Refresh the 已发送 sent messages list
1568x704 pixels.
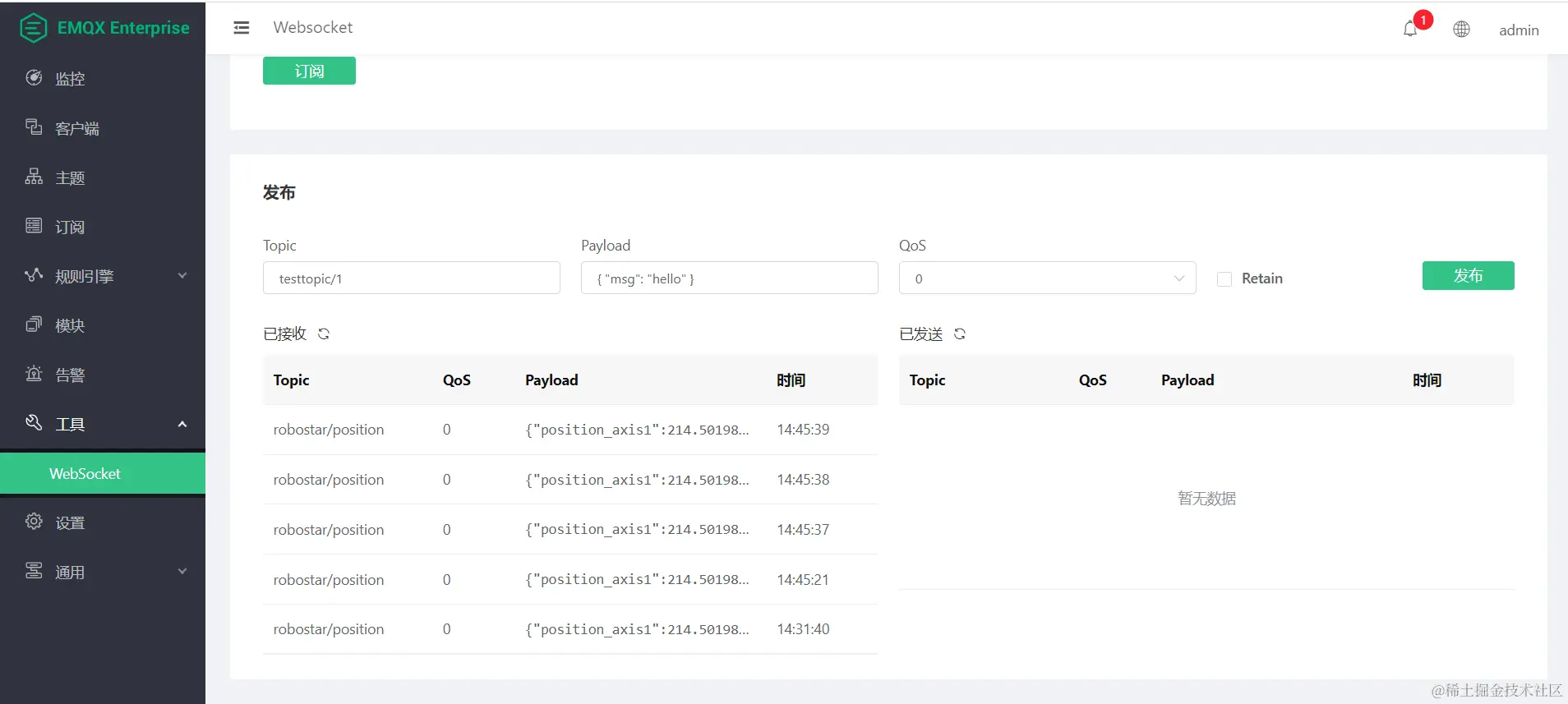(960, 334)
